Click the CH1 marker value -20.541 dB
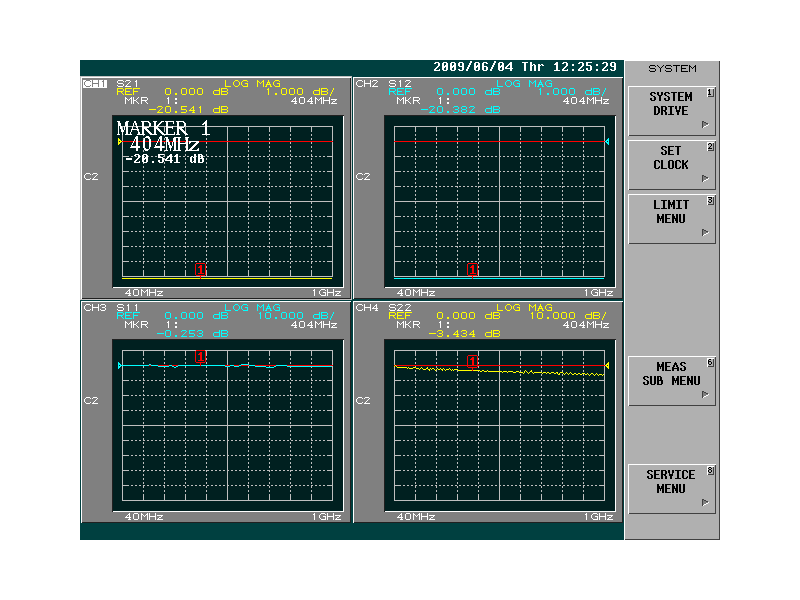 (188, 110)
